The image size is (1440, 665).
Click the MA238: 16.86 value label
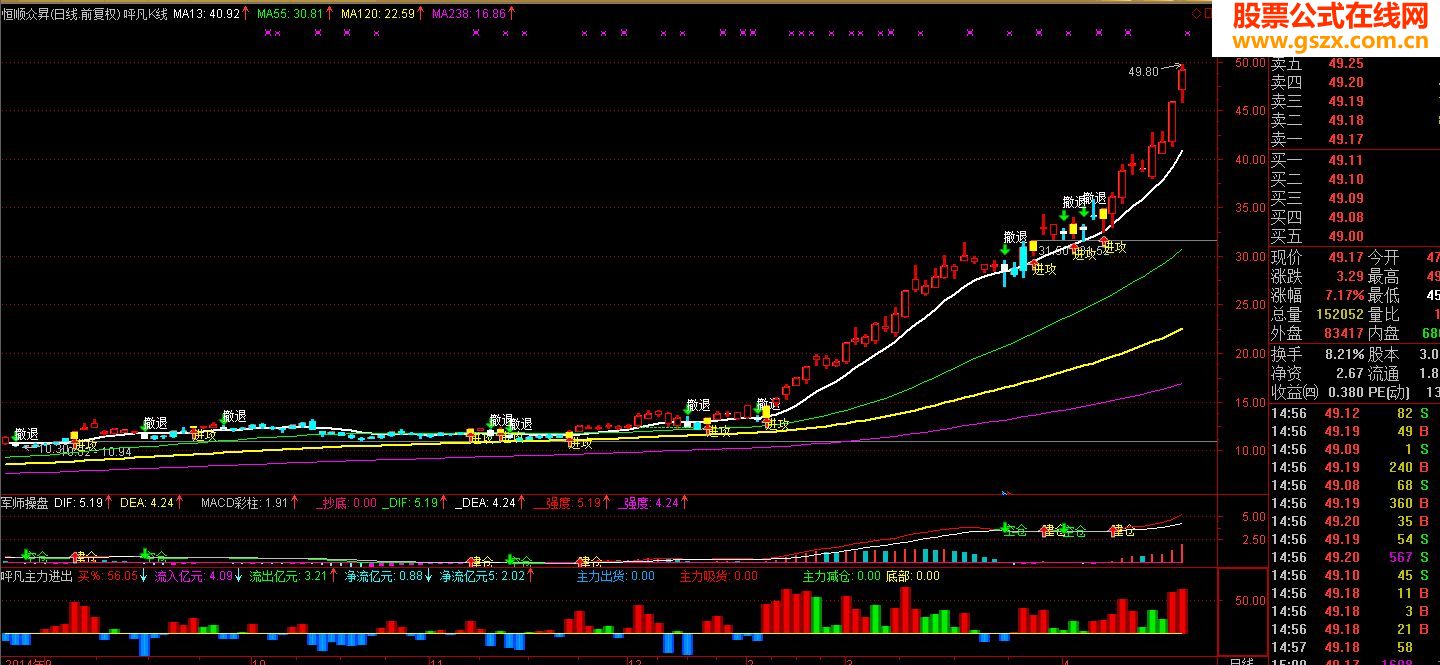[x=469, y=14]
